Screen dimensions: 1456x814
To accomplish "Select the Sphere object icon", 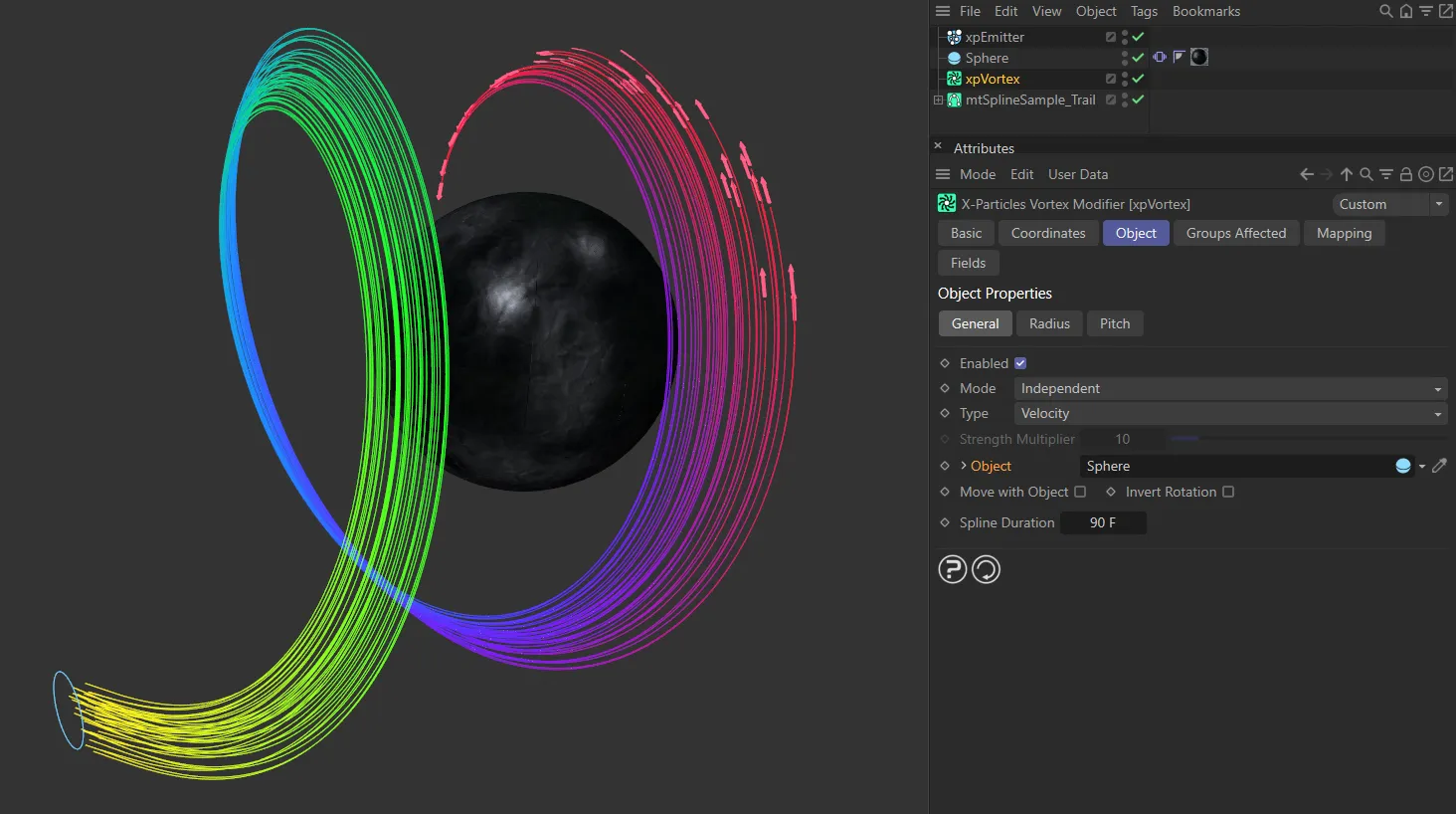I will (x=954, y=58).
